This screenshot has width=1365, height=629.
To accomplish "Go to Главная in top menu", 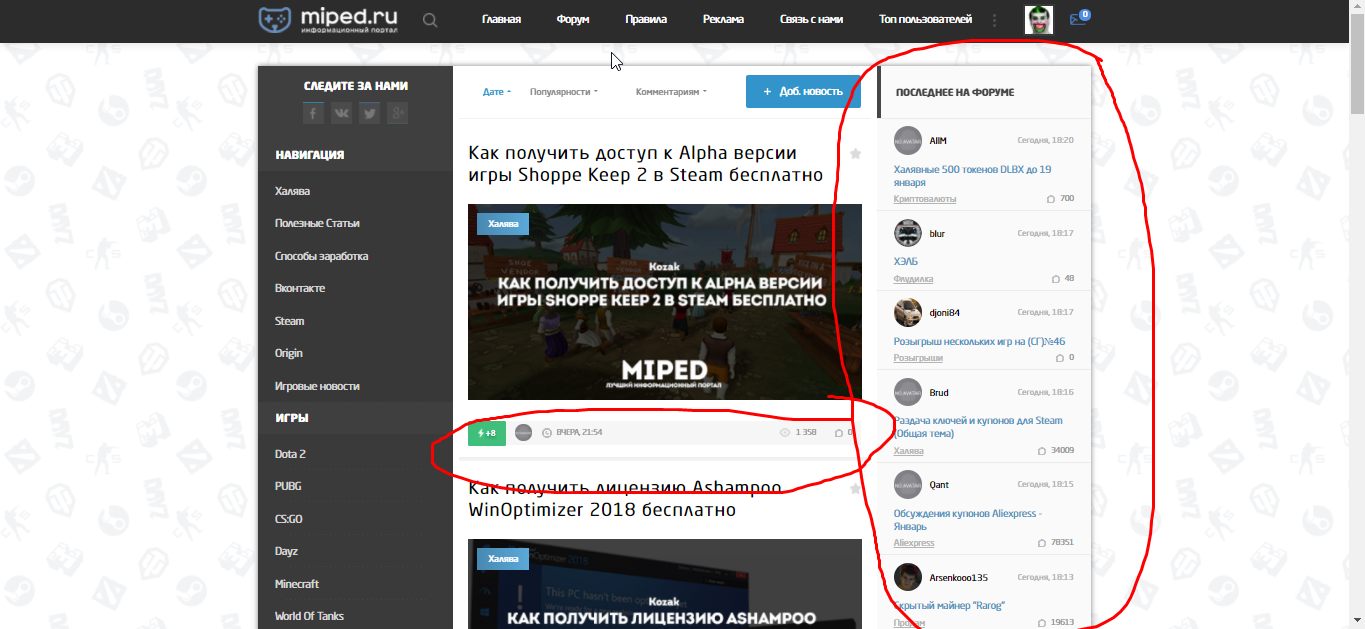I will coord(501,20).
